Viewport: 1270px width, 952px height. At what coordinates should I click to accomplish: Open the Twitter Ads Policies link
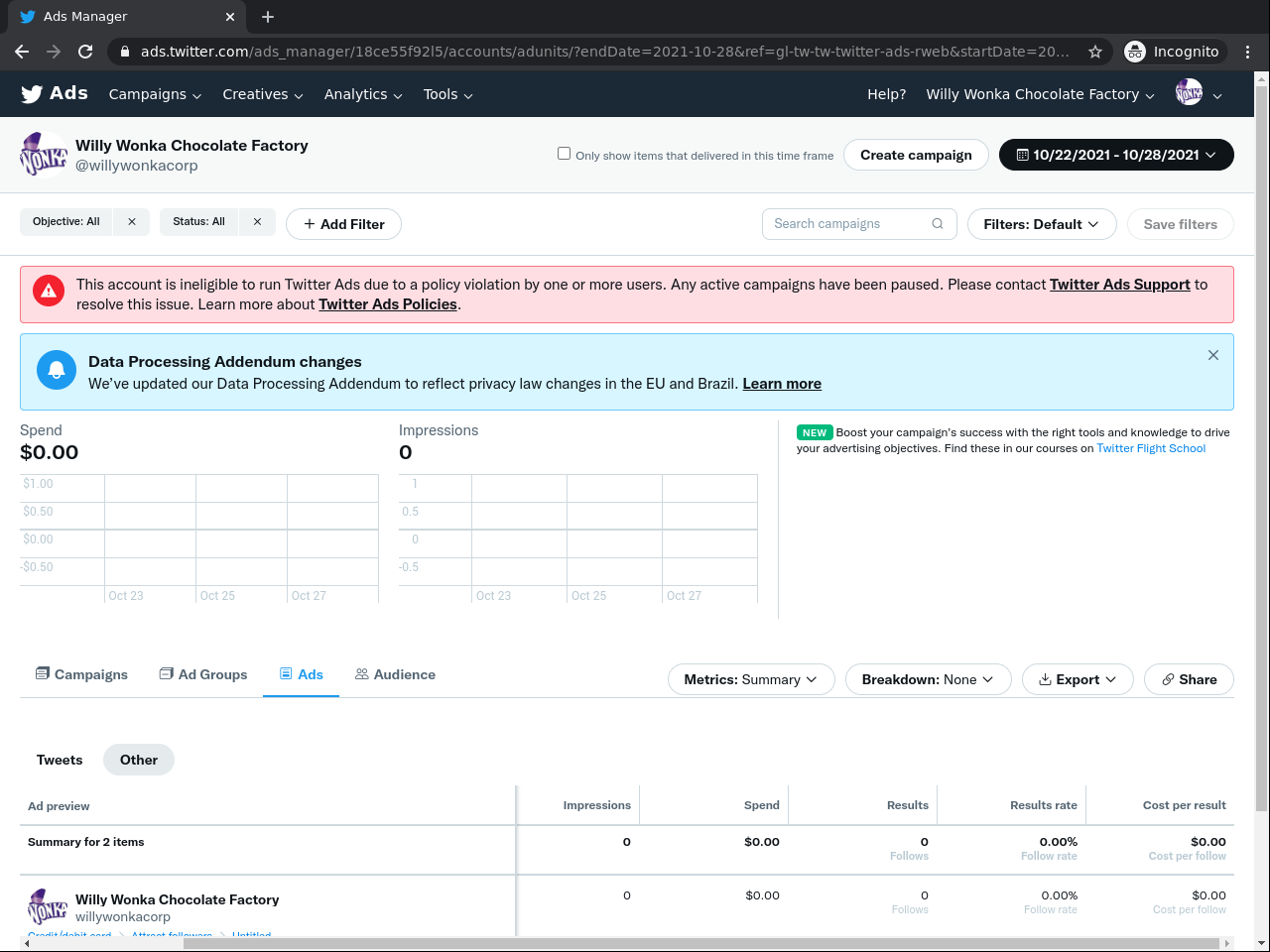388,304
